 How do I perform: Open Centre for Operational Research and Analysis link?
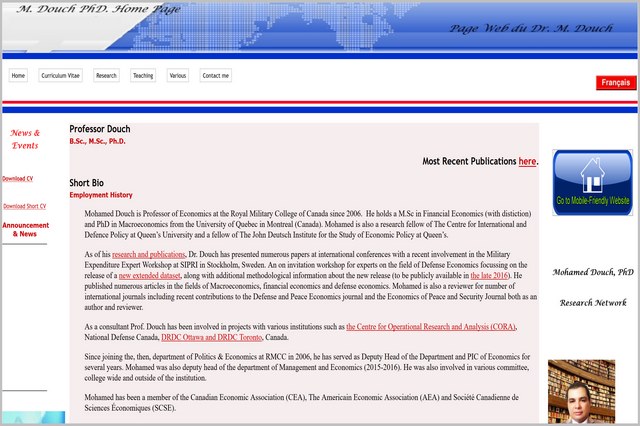pos(431,326)
